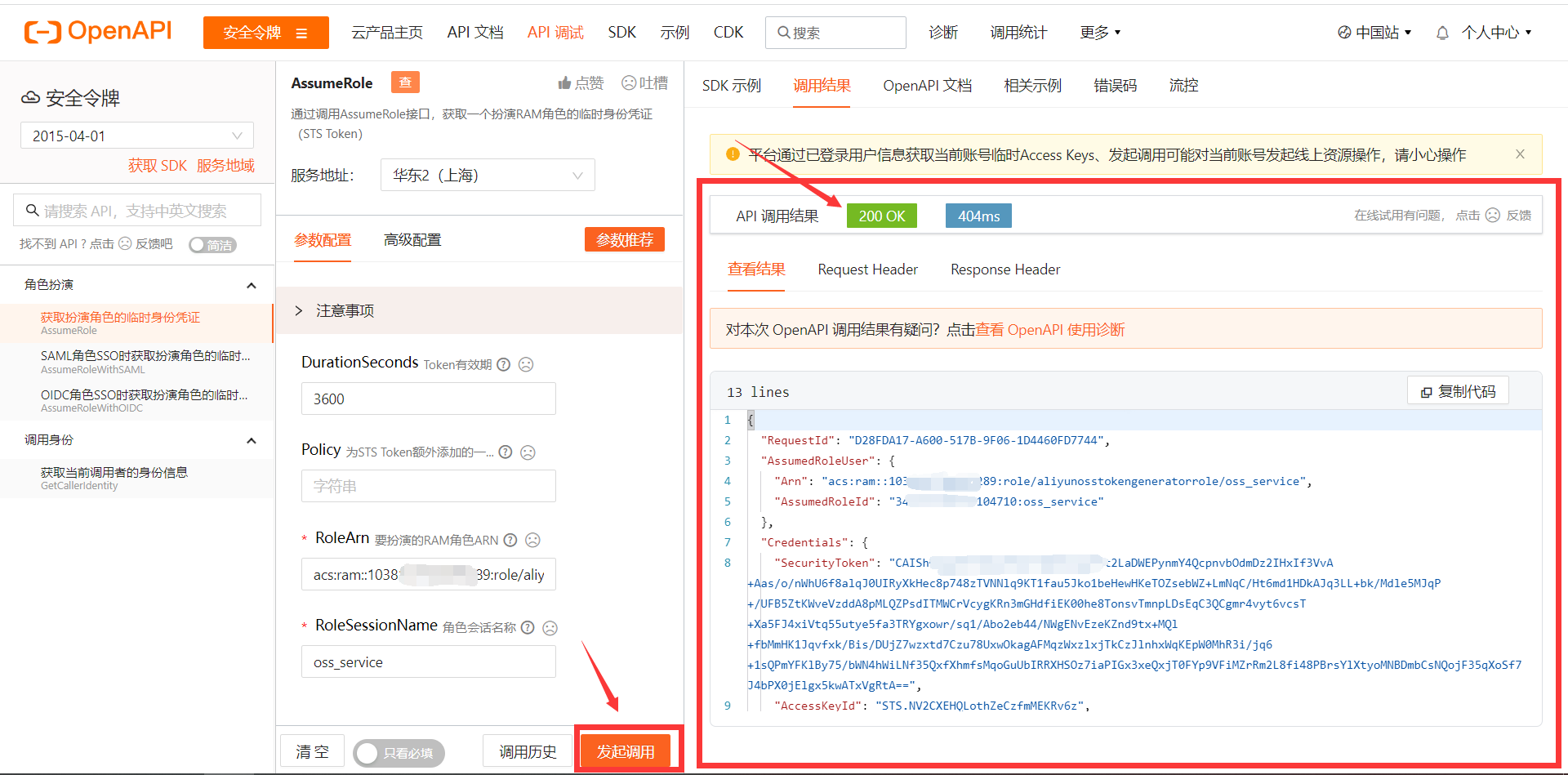1568x775 pixels.
Task: Click the 发起调用 button
Action: click(x=626, y=751)
